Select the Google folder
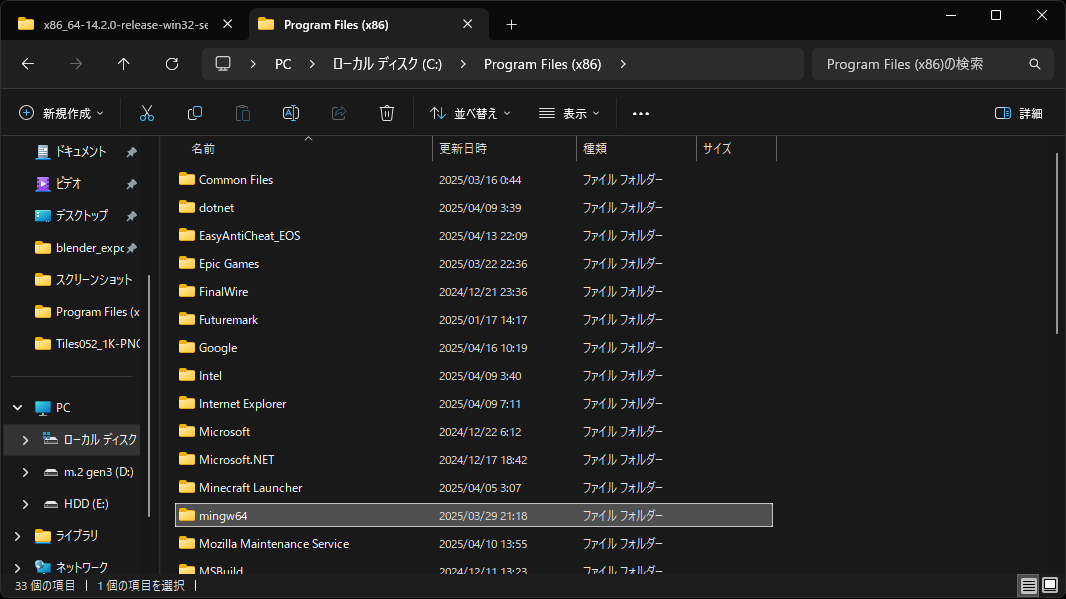 click(474, 347)
